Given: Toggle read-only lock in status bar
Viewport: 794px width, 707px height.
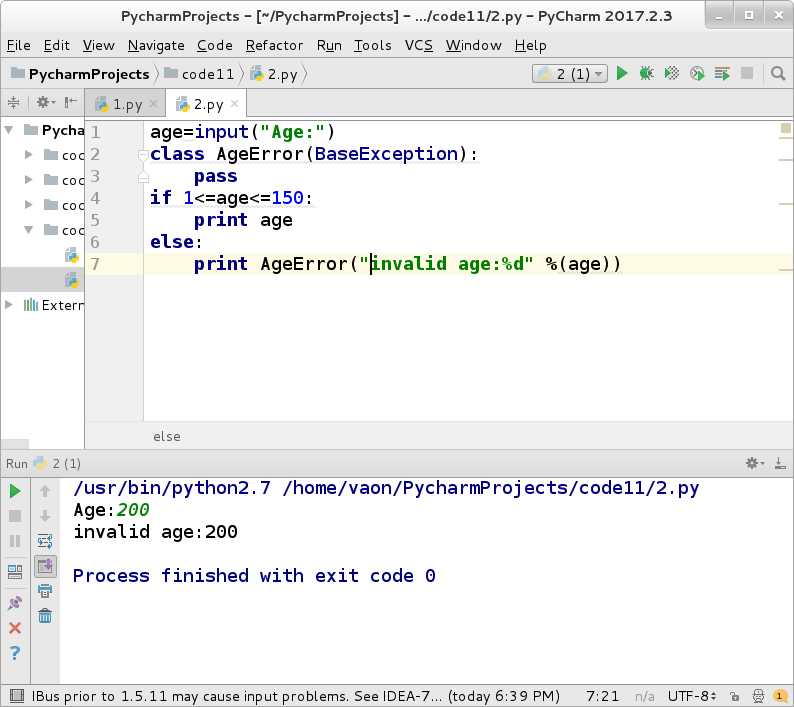Looking at the screenshot, I should click(x=735, y=697).
